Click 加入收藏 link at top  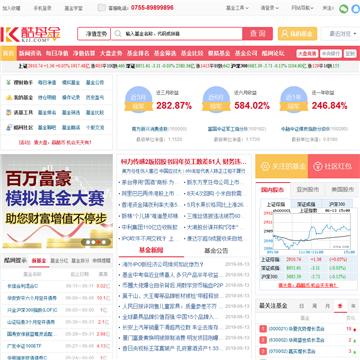pos(11,8)
